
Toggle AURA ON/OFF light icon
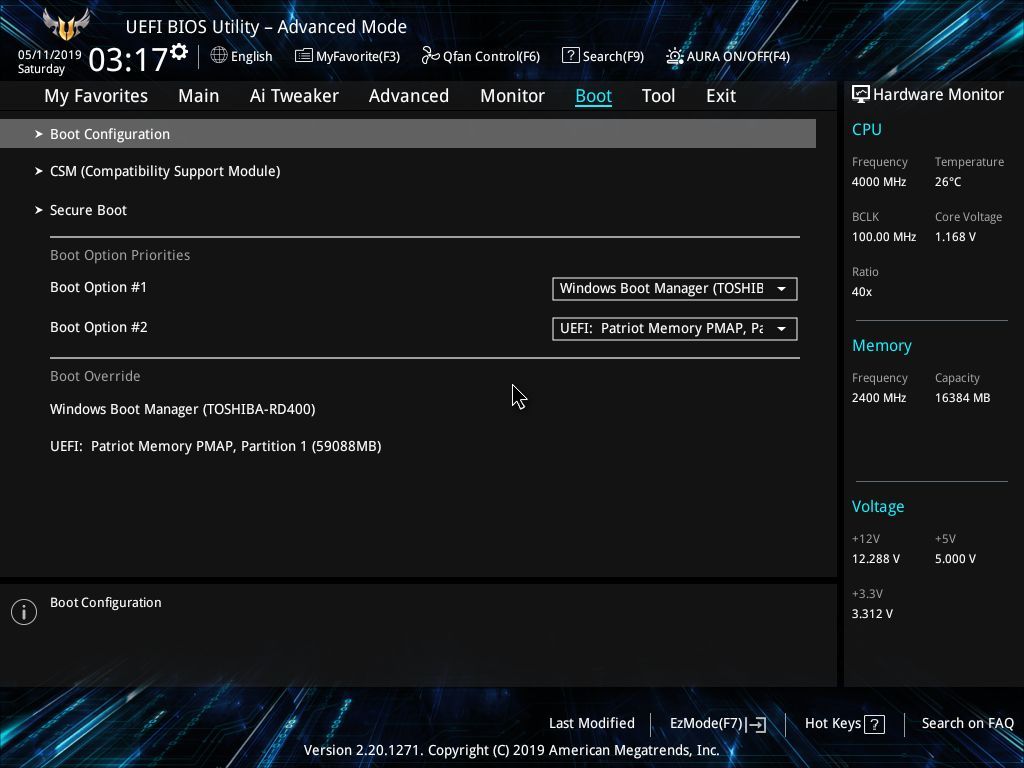(x=675, y=56)
